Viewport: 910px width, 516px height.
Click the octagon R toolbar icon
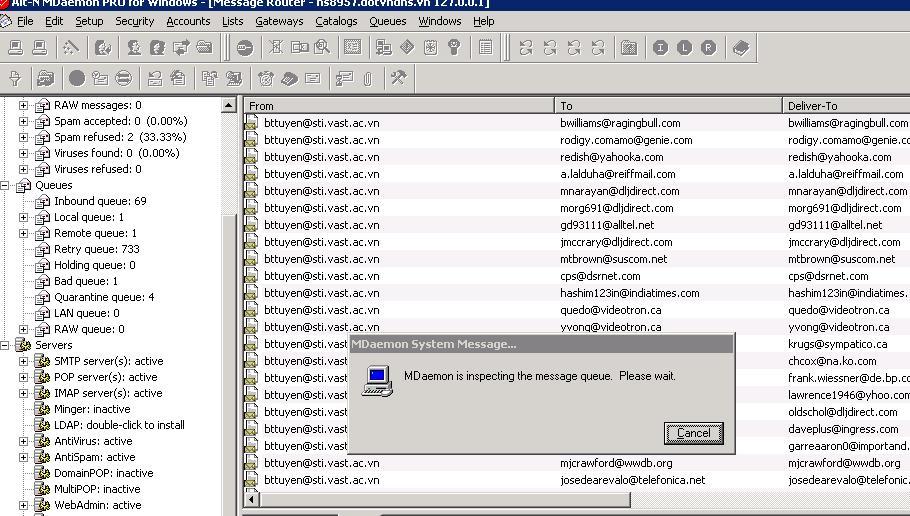(708, 48)
